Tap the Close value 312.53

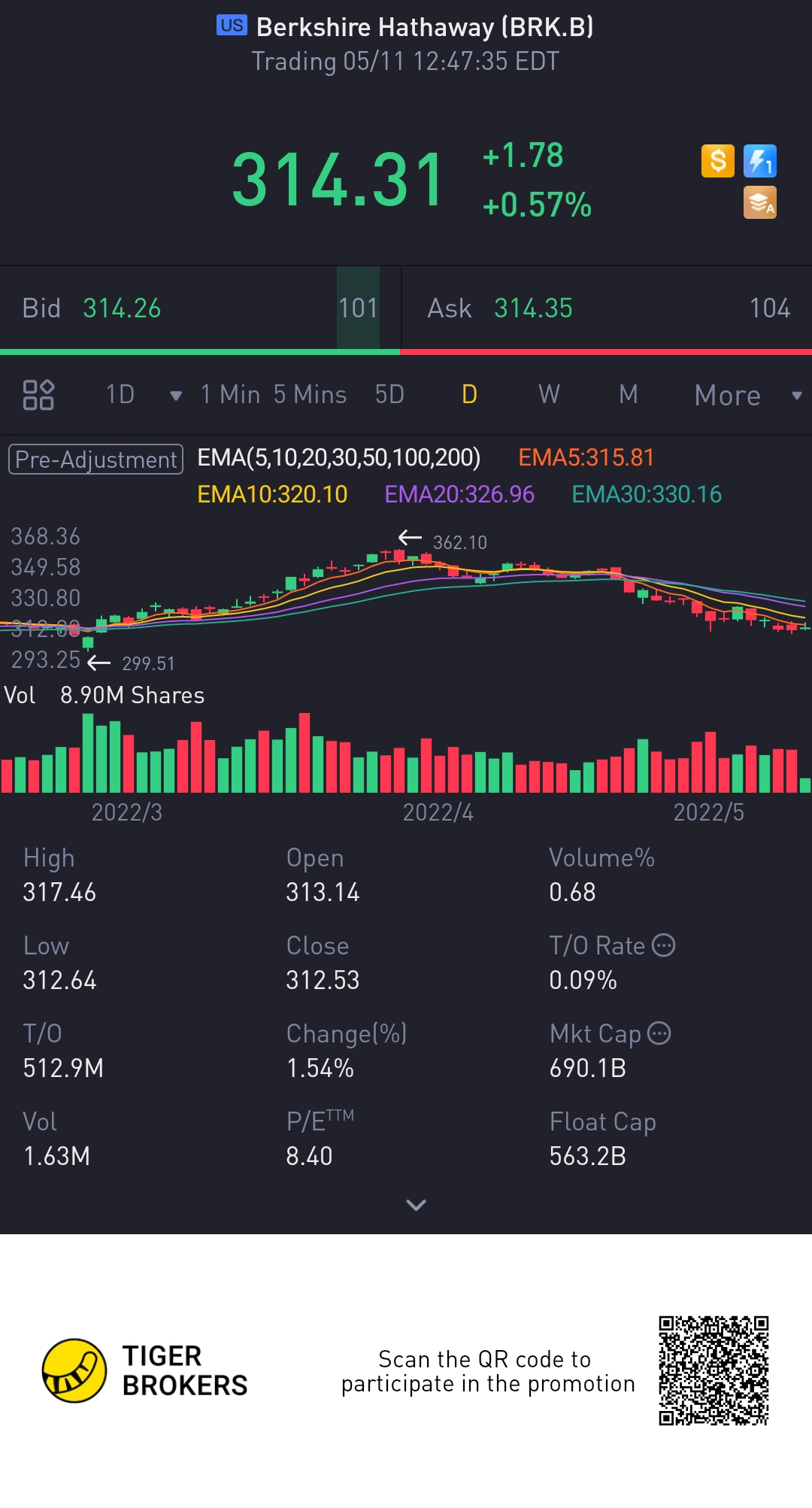[x=323, y=980]
